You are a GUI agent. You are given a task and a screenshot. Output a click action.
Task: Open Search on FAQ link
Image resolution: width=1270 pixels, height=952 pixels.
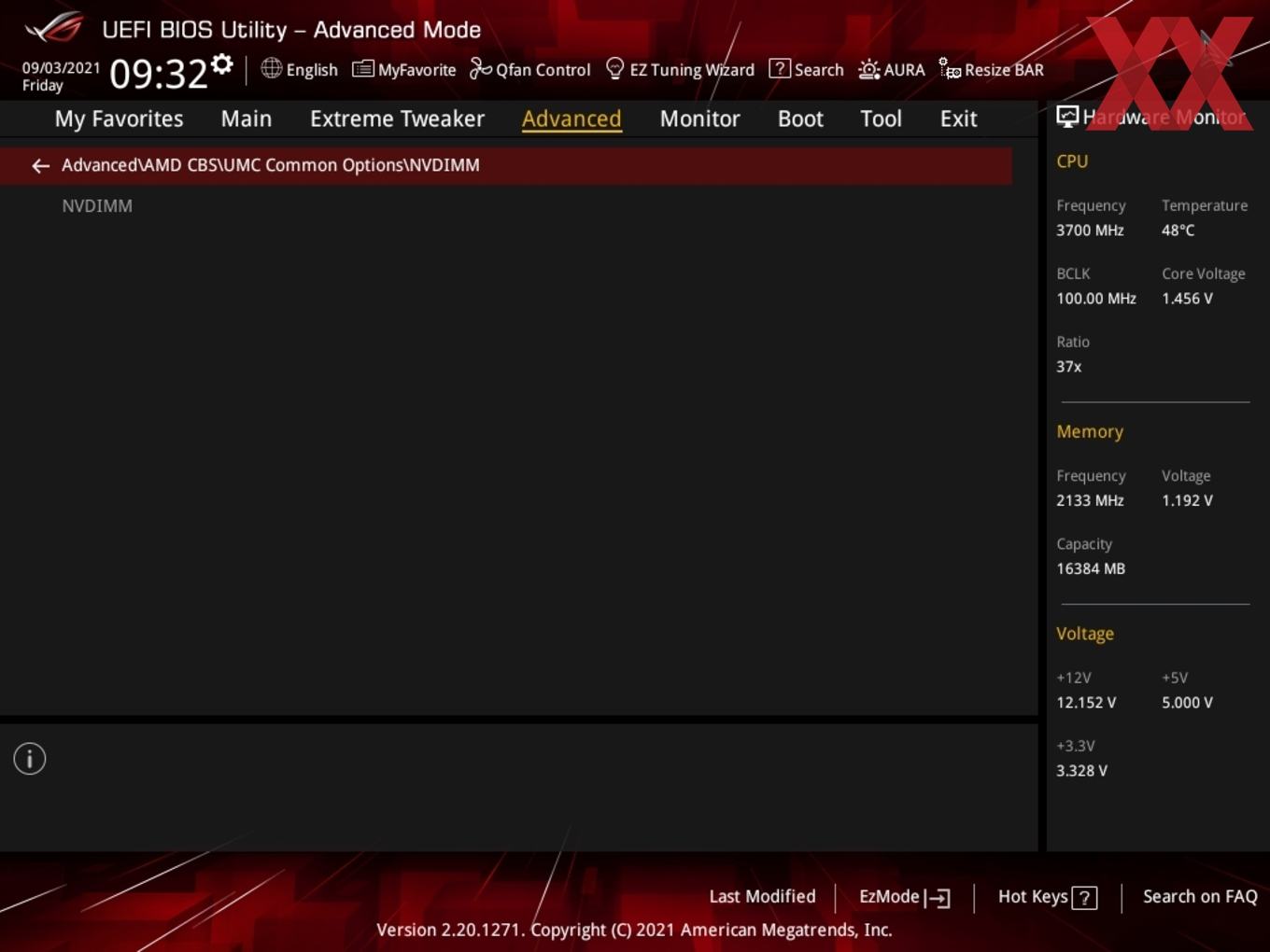1200,896
